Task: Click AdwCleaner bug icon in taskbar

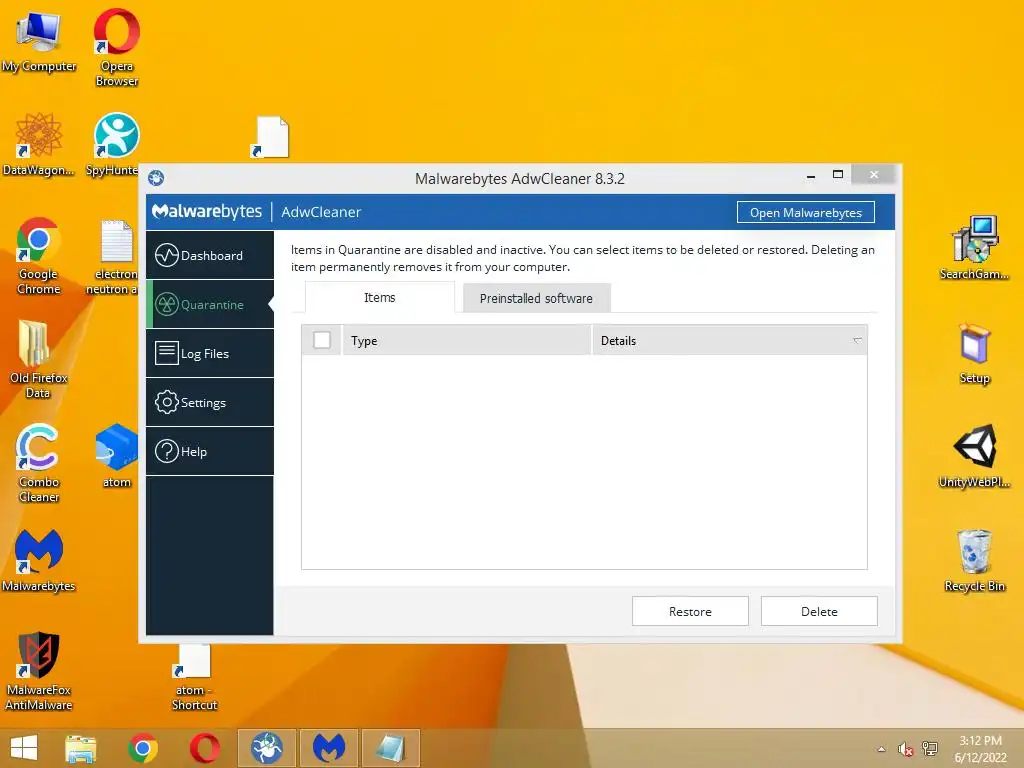Action: pyautogui.click(x=266, y=748)
